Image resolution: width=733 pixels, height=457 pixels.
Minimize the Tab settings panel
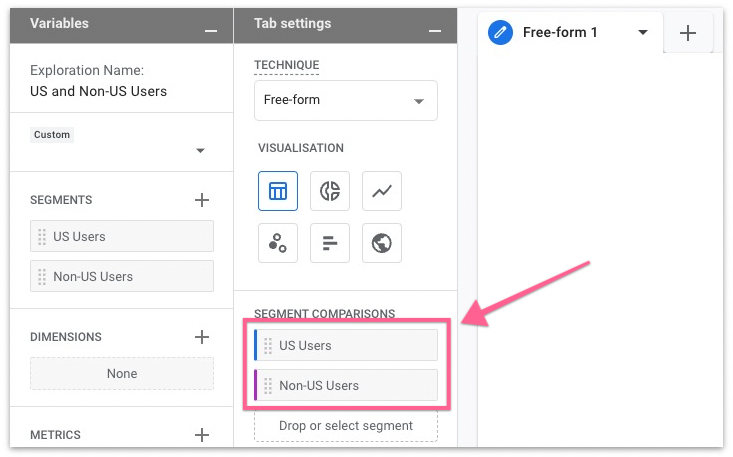[x=434, y=30]
